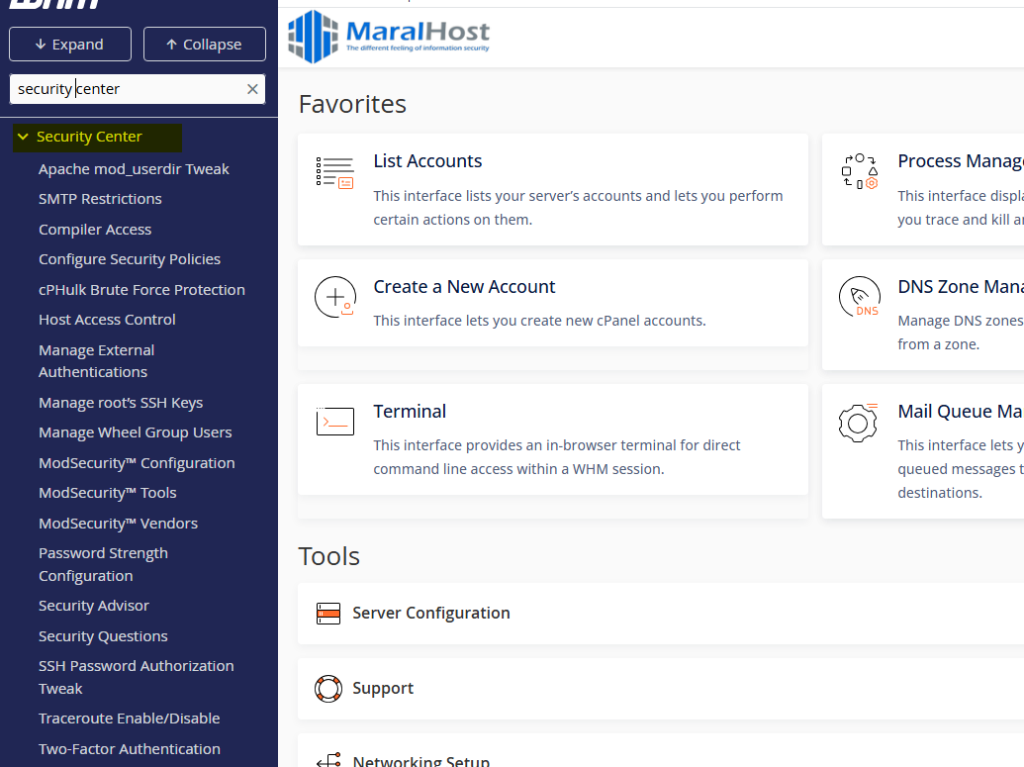This screenshot has width=1024, height=767.
Task: Expand the Support tools section
Action: point(383,688)
